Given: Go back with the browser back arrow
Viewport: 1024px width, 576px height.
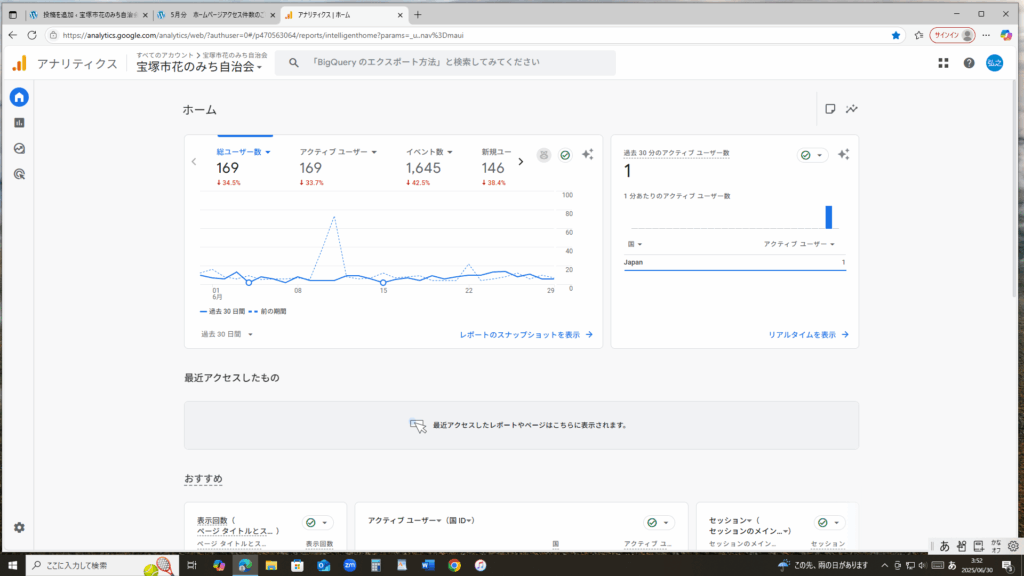Looking at the screenshot, I should pos(13,35).
